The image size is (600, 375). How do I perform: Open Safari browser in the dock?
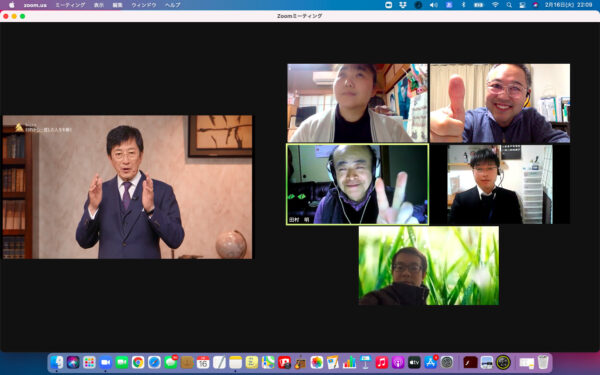(x=154, y=362)
